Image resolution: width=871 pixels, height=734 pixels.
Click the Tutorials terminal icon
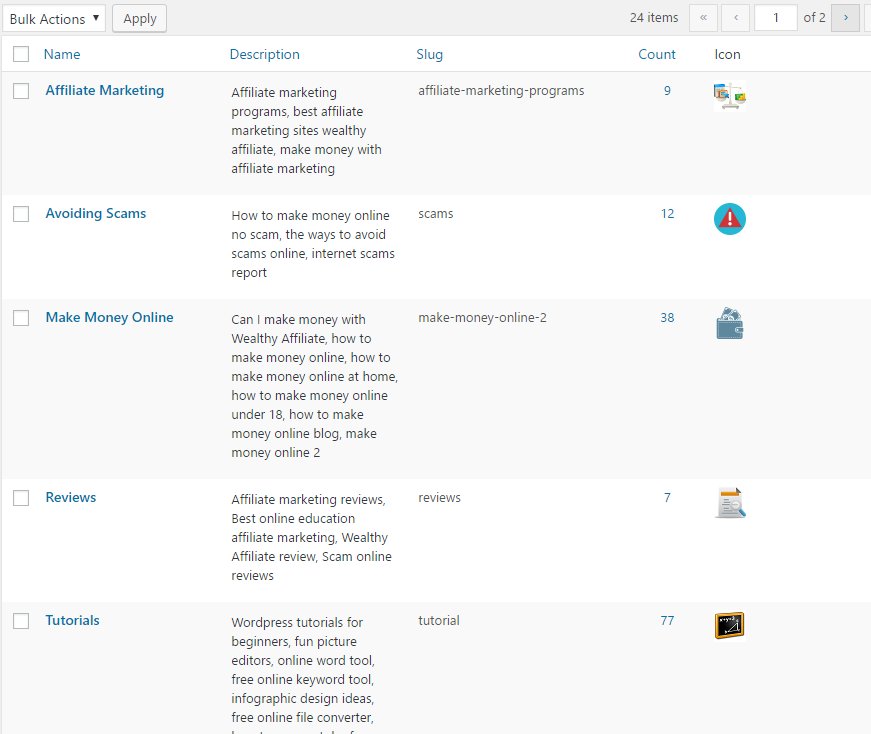[729, 625]
